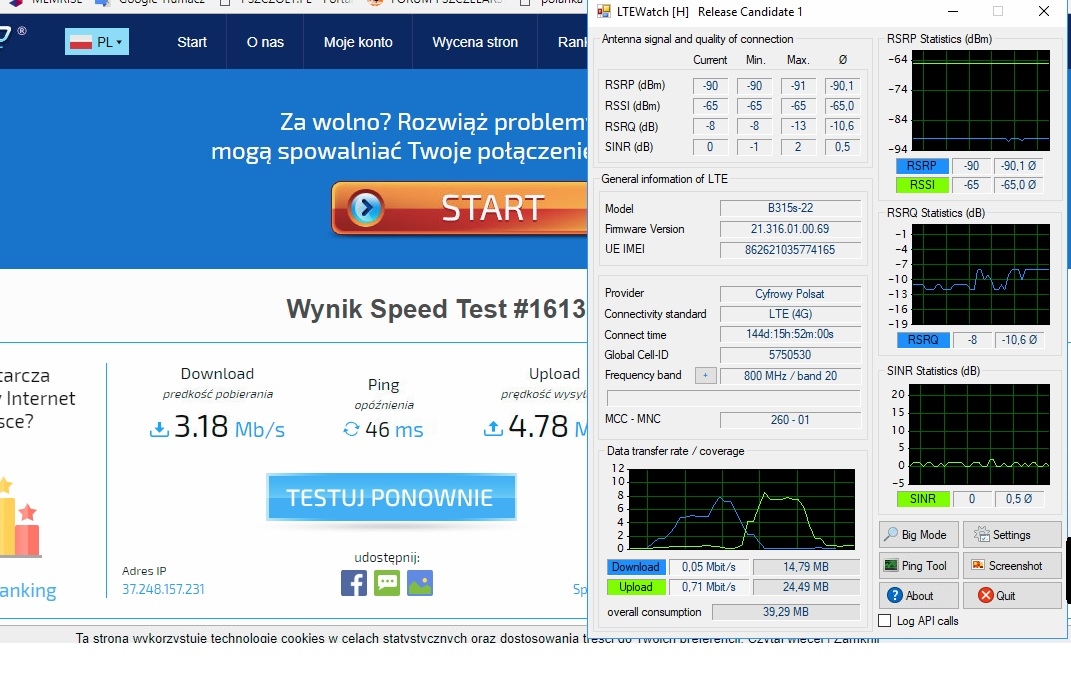Launch the Ping Tool

[x=919, y=565]
